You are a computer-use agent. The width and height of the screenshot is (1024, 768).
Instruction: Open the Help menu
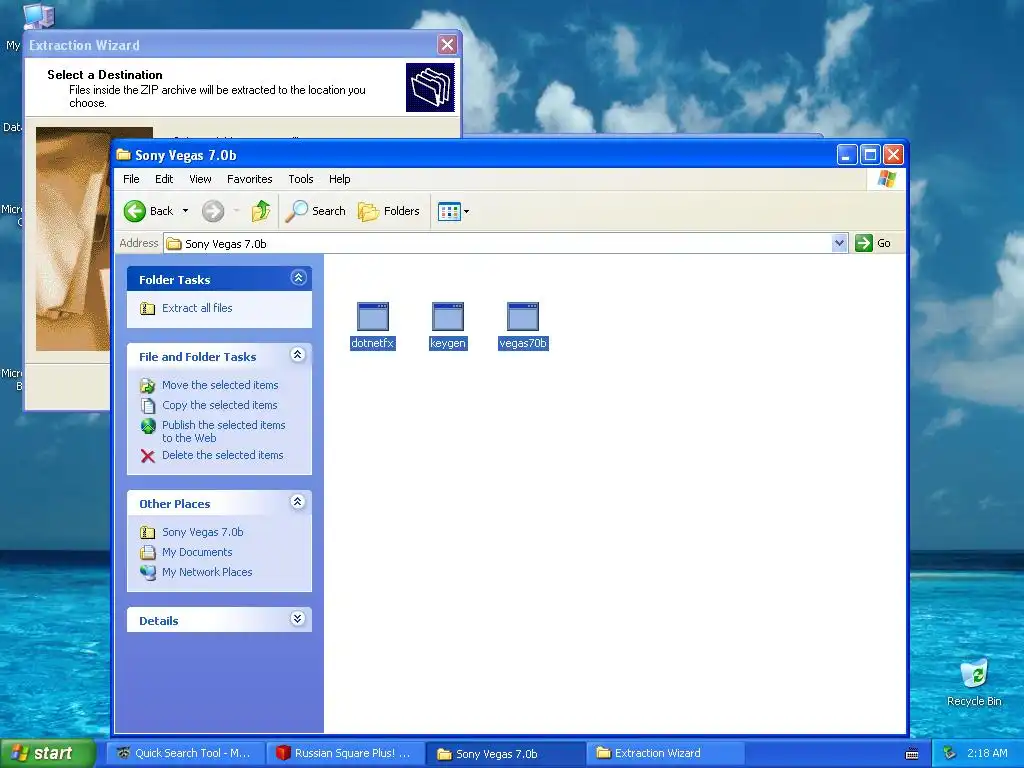point(339,179)
